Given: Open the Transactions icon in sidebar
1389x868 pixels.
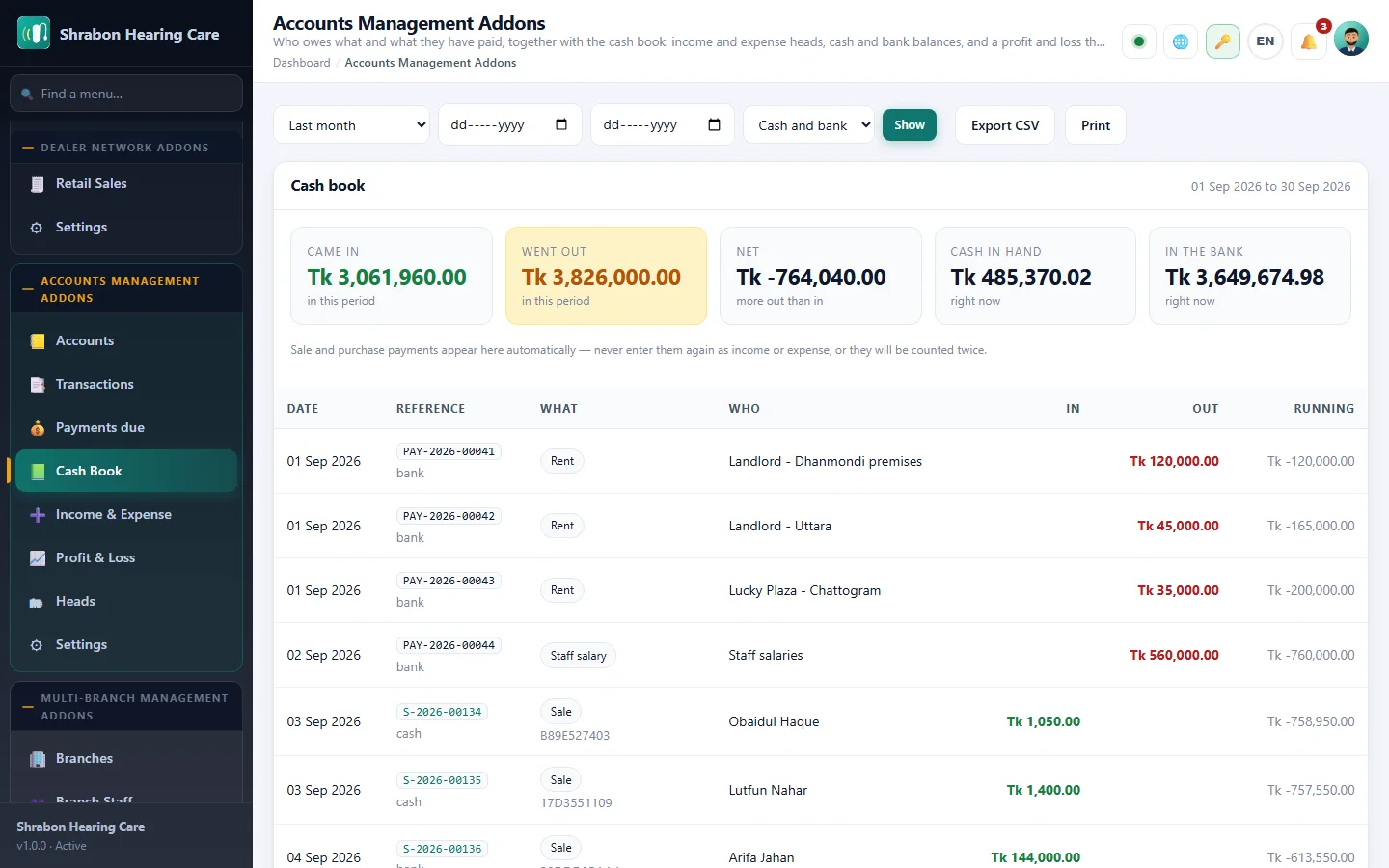Looking at the screenshot, I should pos(38,384).
